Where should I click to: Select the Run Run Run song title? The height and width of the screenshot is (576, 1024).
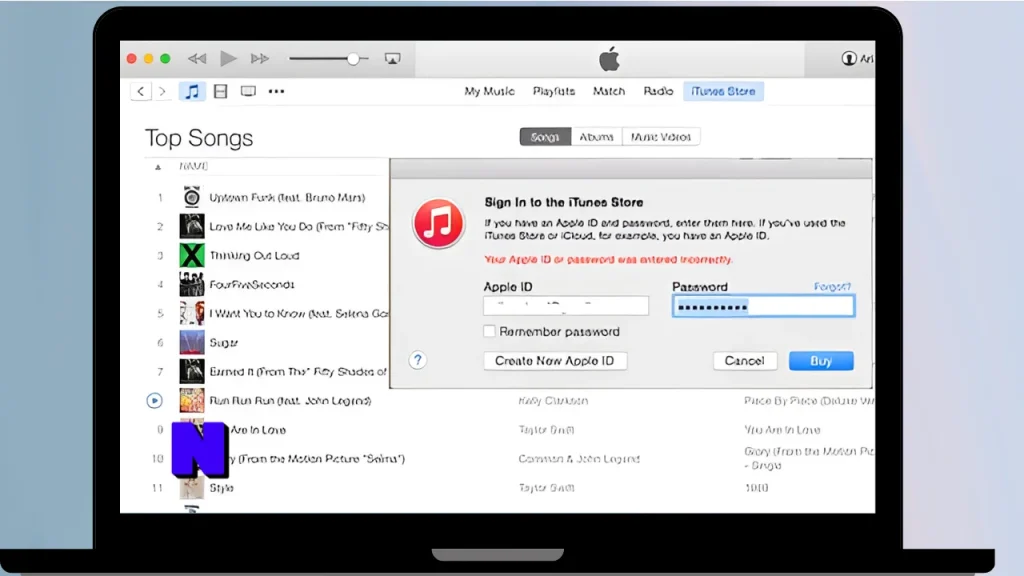pos(290,400)
